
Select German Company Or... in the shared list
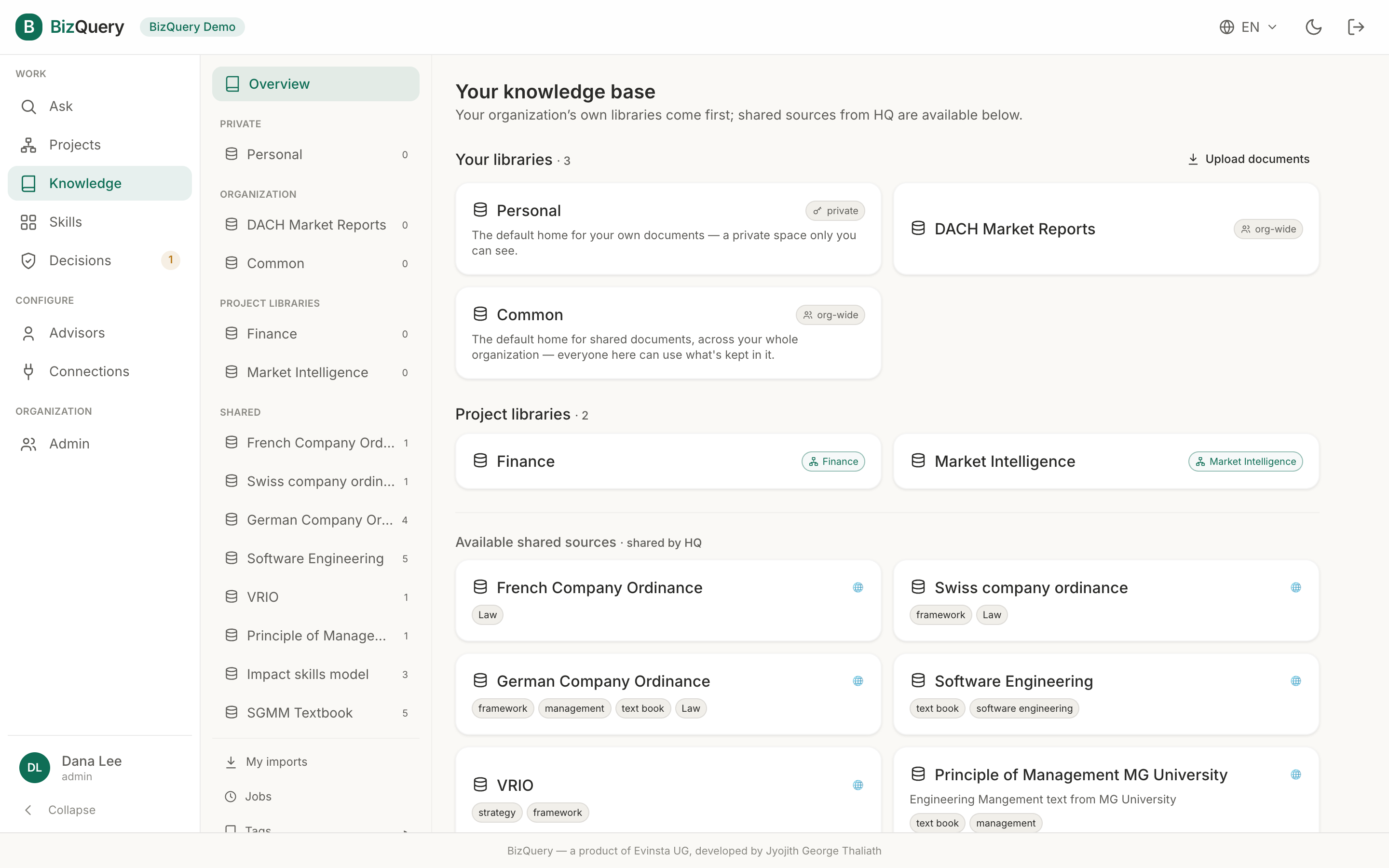316,520
